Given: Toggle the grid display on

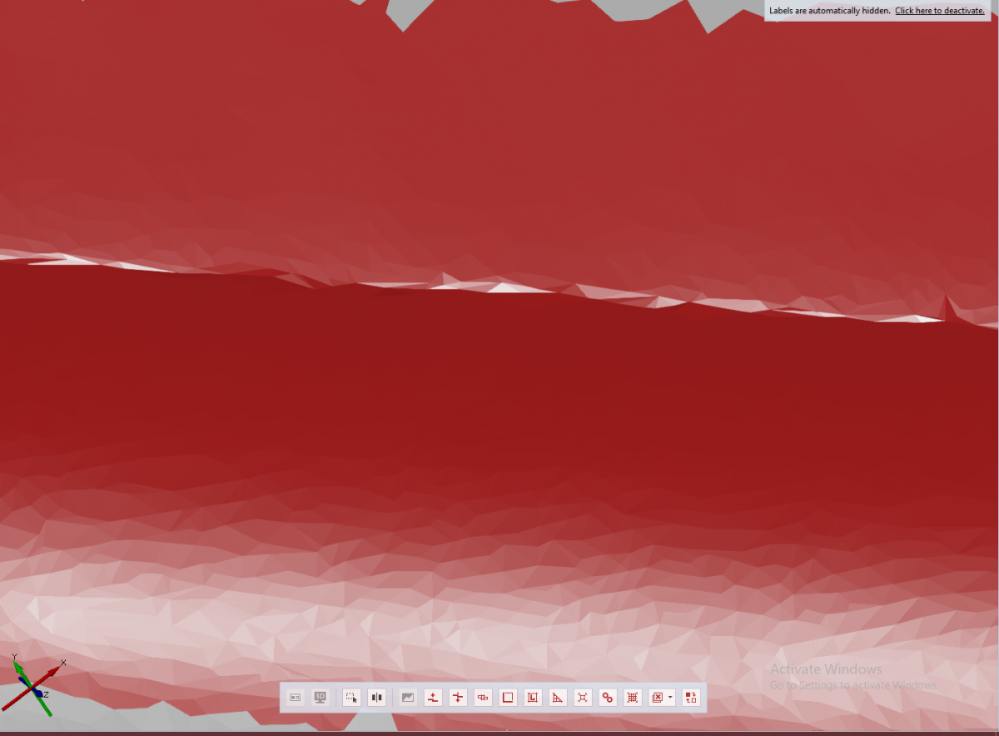Looking at the screenshot, I should [632, 698].
